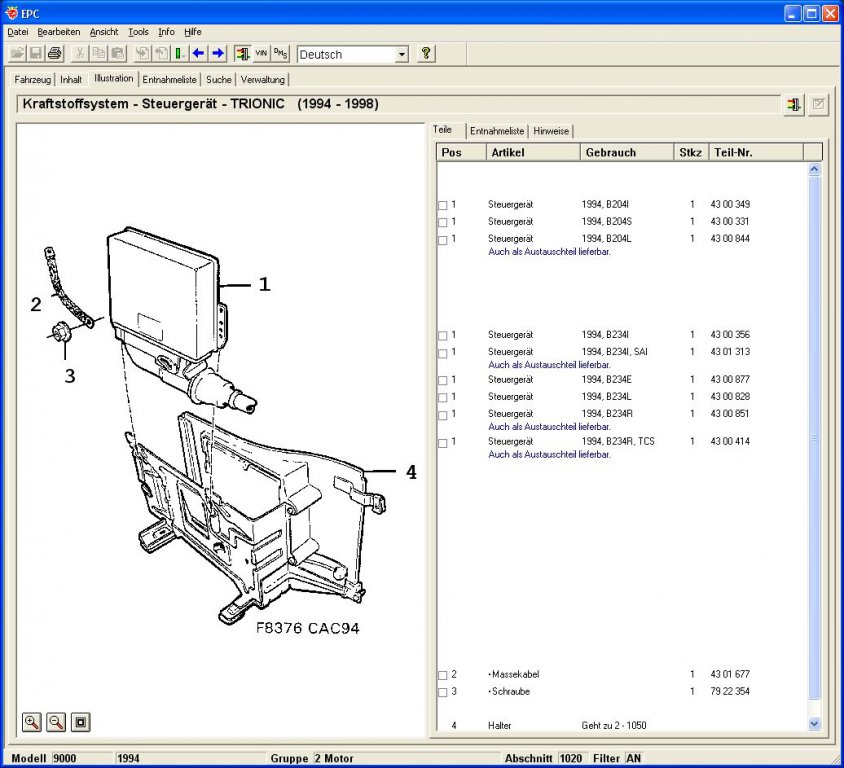Zoom out on the illustration
This screenshot has width=844, height=768.
[x=56, y=722]
